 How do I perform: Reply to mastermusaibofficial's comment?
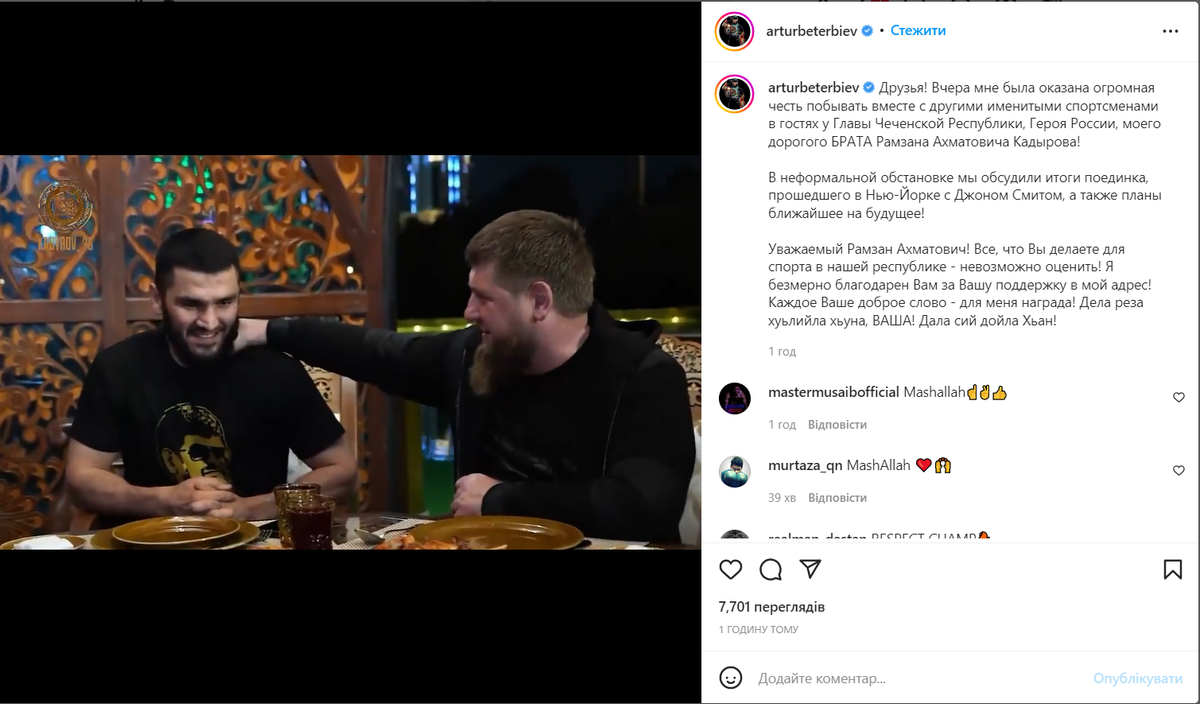click(x=837, y=425)
